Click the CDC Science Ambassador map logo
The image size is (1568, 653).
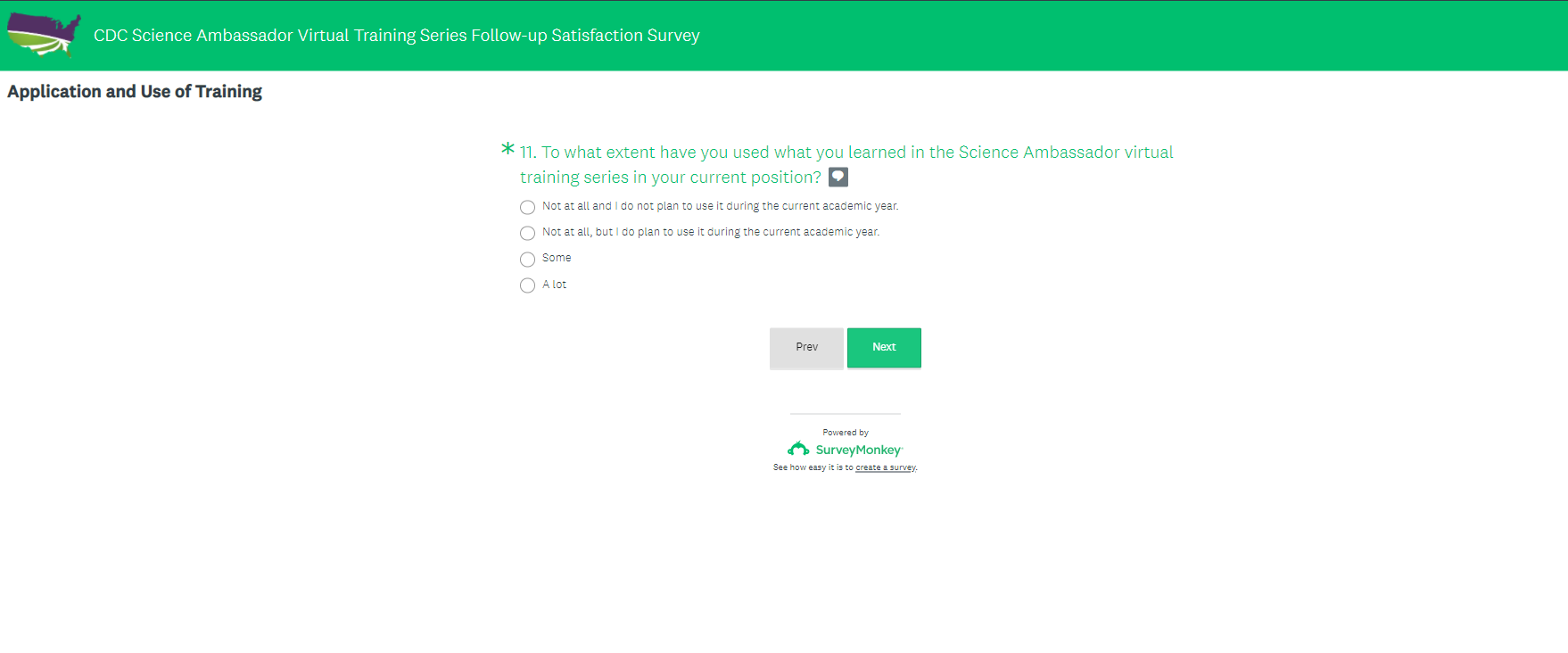[44, 35]
